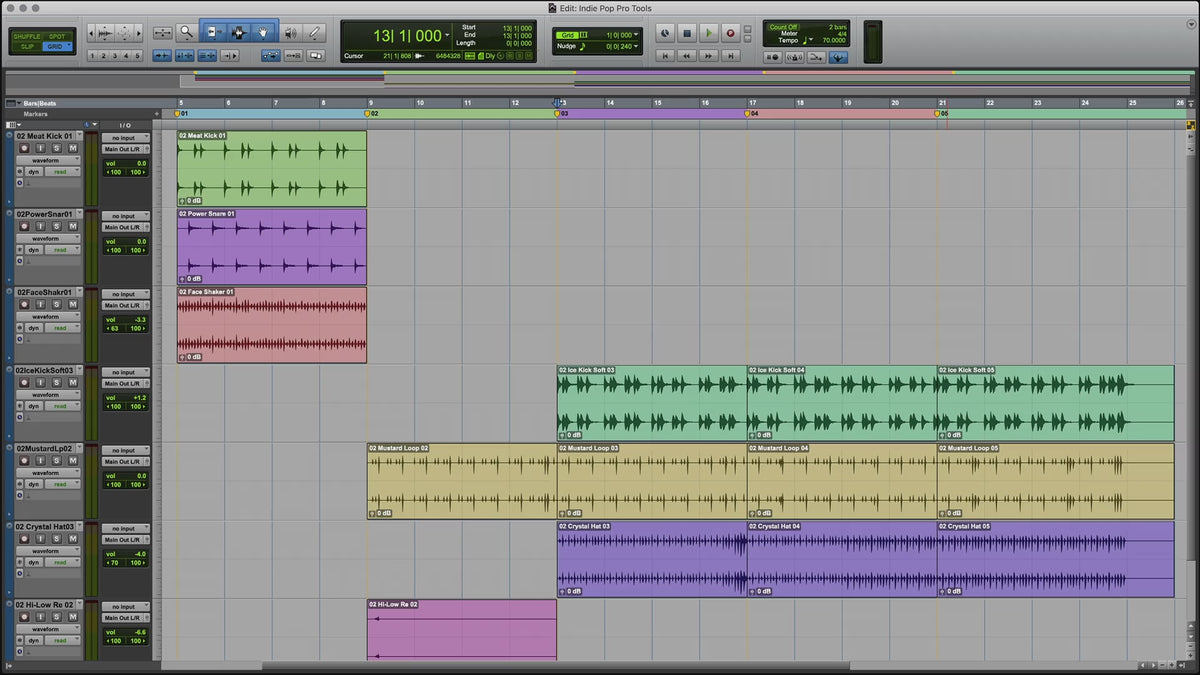Select the Zoomer magnifying glass tool
Image resolution: width=1200 pixels, height=675 pixels.
(186, 32)
